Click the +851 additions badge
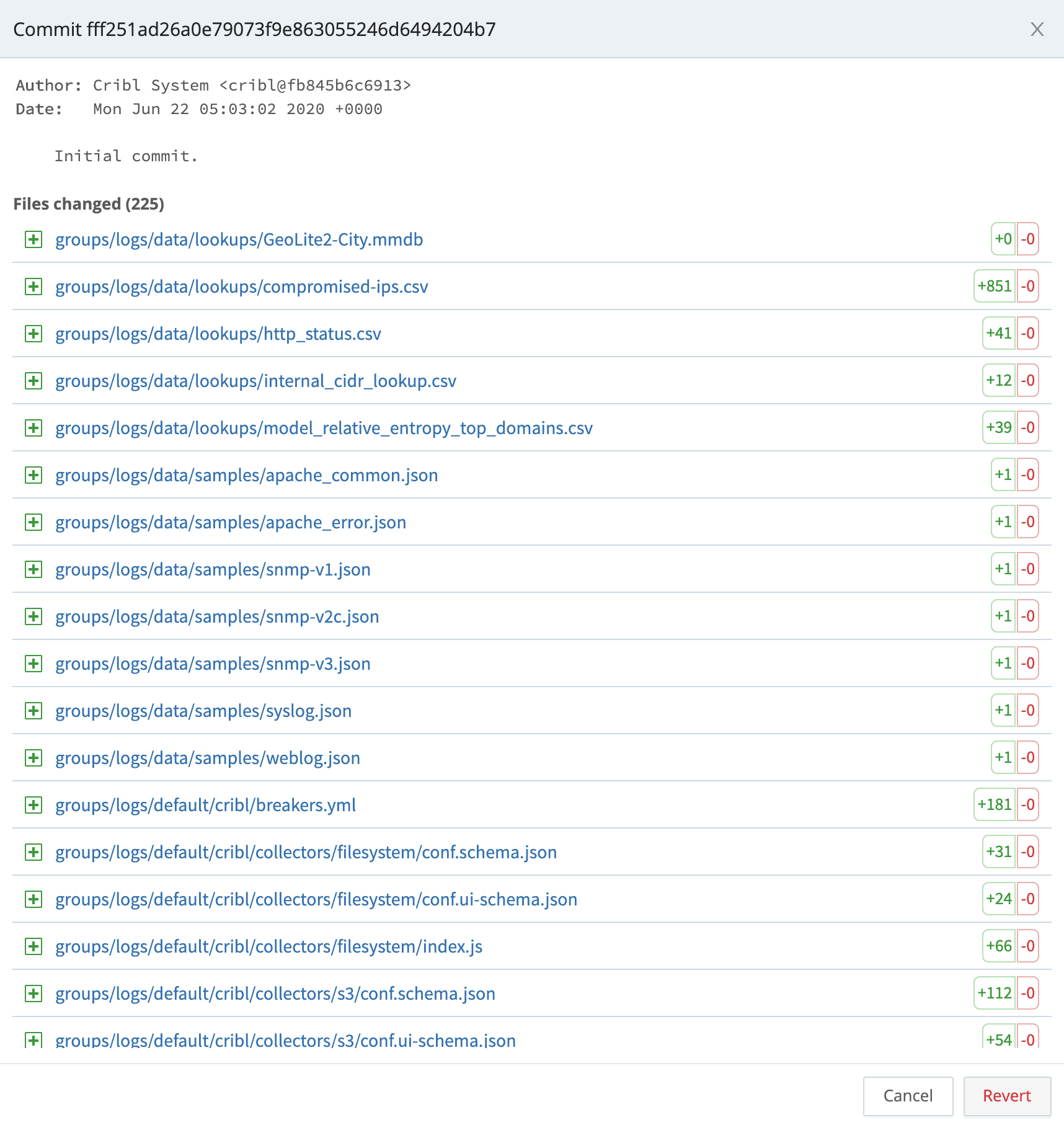 pos(994,286)
